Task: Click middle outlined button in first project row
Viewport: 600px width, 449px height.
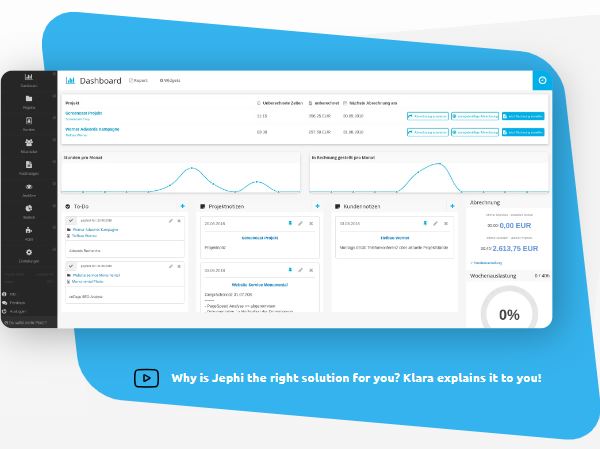Action: click(x=475, y=116)
